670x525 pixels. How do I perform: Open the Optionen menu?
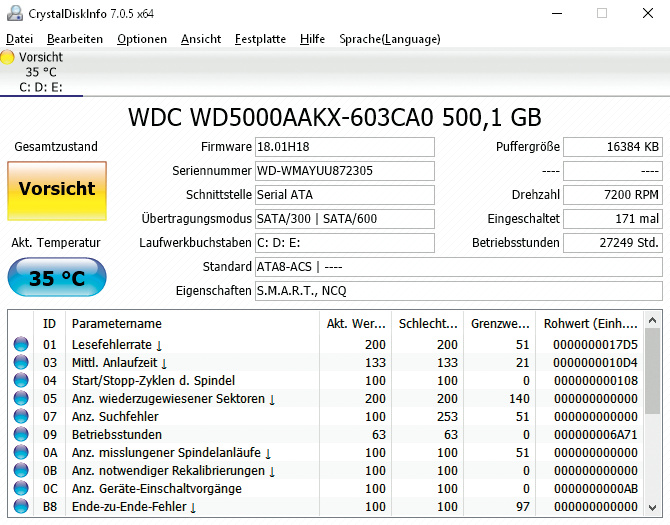point(142,39)
